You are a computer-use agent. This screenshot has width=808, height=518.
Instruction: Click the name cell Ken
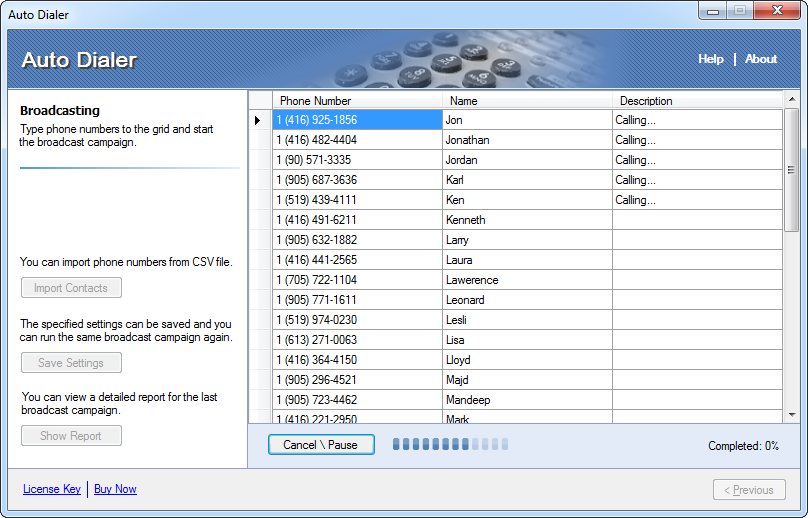point(527,200)
